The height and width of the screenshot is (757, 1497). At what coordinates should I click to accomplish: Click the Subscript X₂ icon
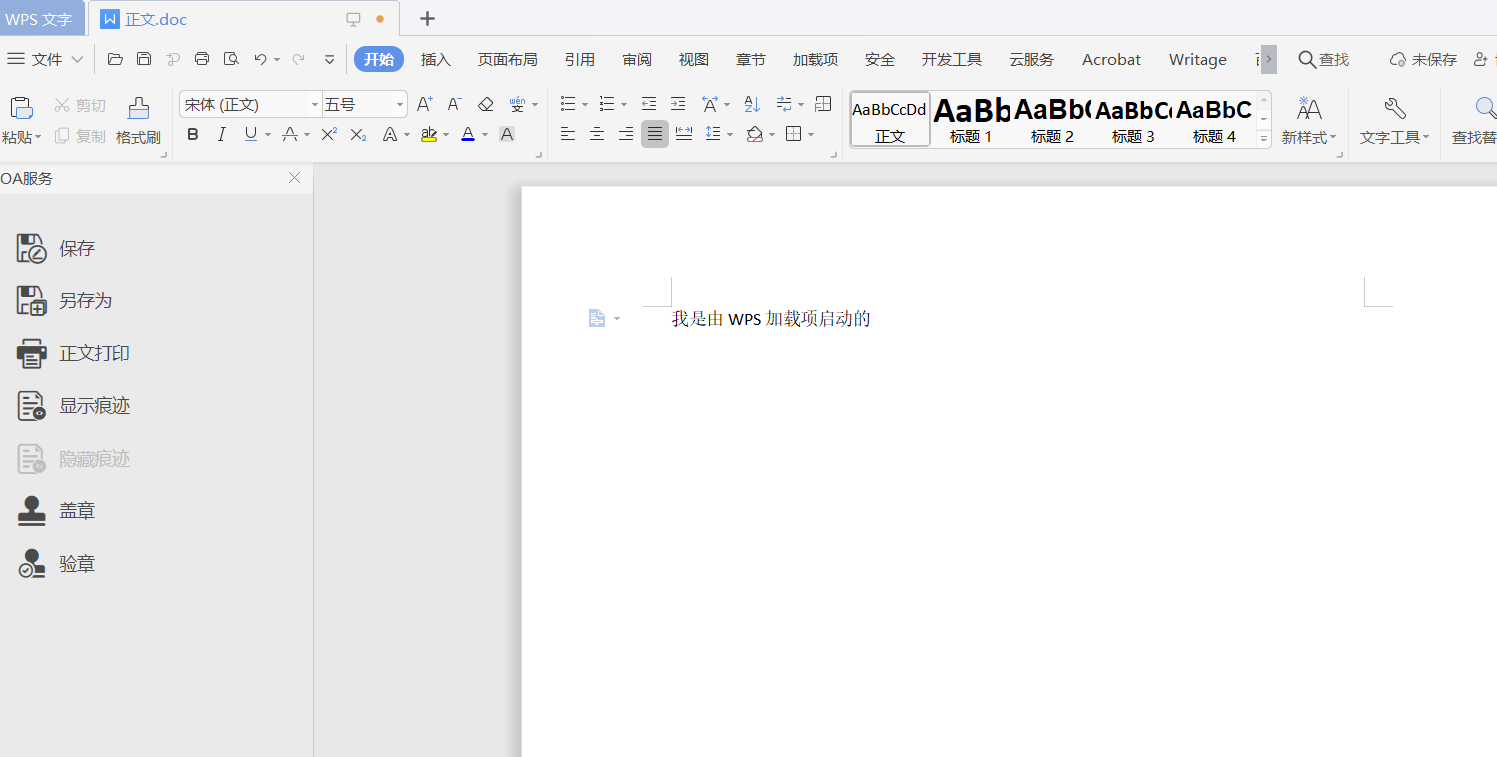tap(358, 134)
